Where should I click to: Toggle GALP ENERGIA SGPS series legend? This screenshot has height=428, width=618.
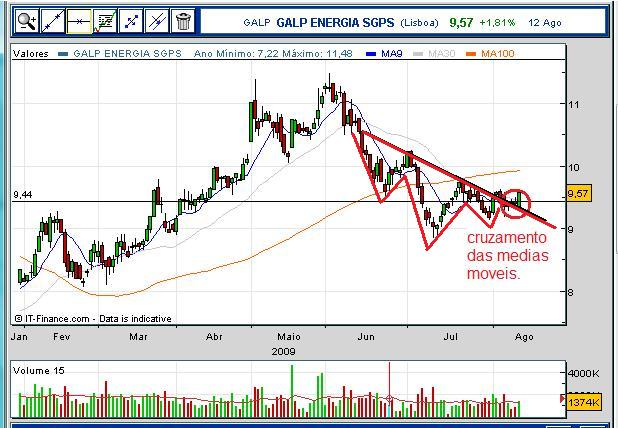point(119,54)
